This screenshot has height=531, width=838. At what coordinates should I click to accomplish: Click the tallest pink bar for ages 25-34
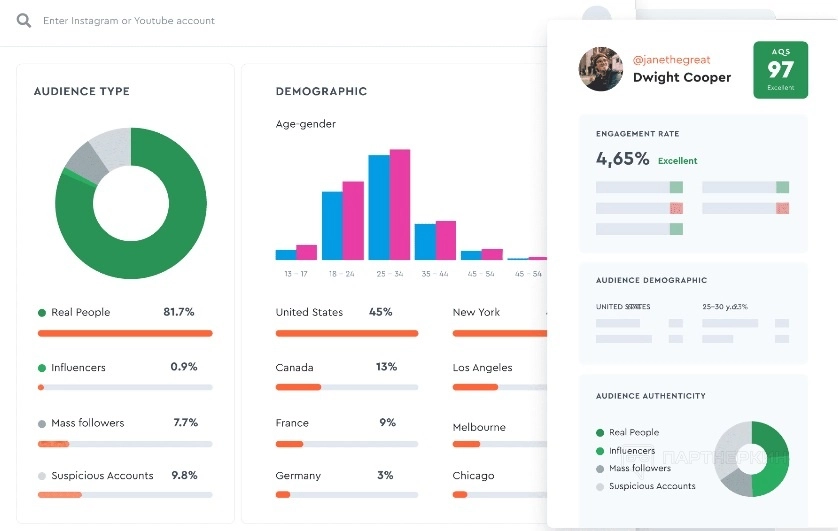[x=400, y=205]
